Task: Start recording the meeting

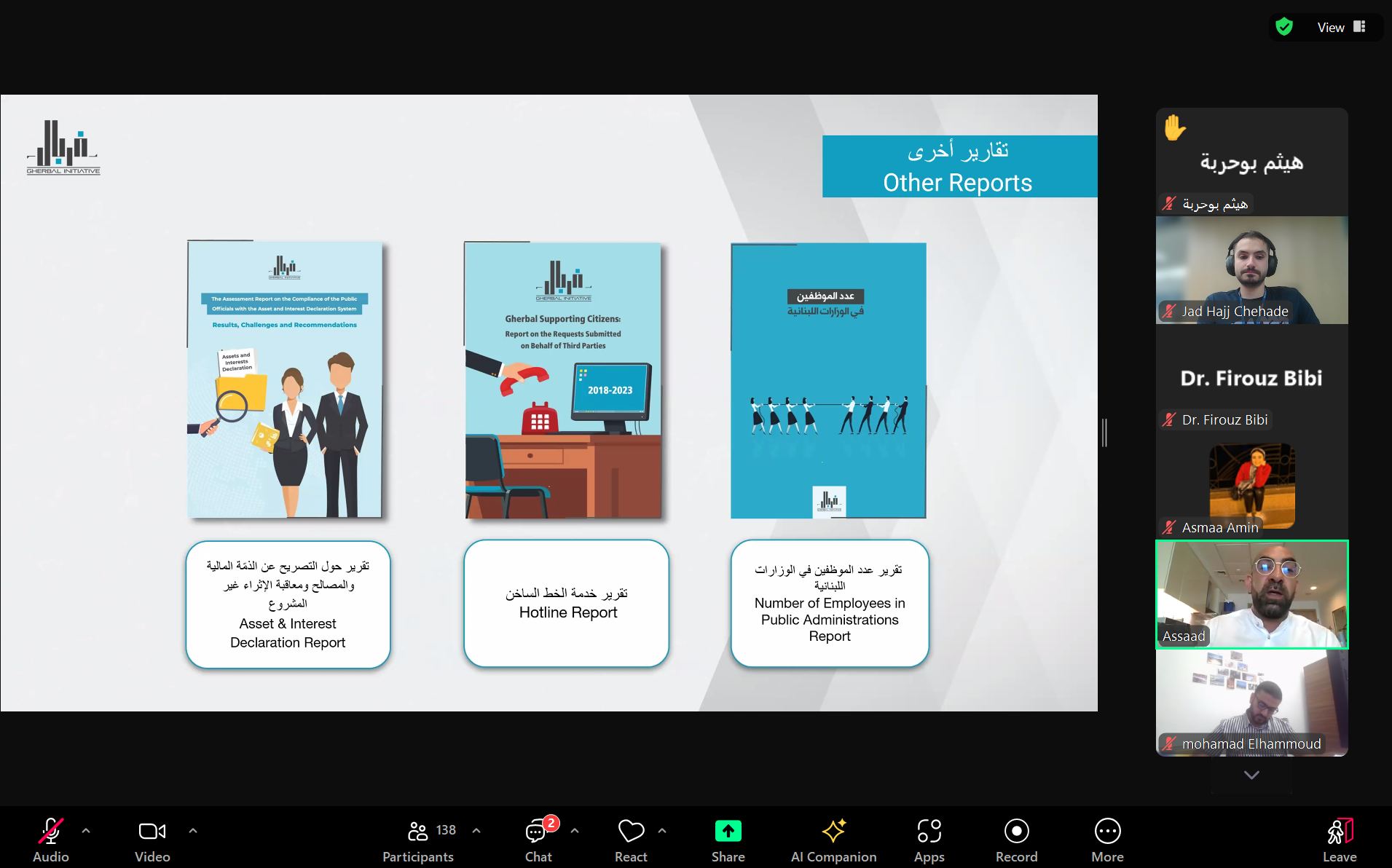Action: (1016, 831)
